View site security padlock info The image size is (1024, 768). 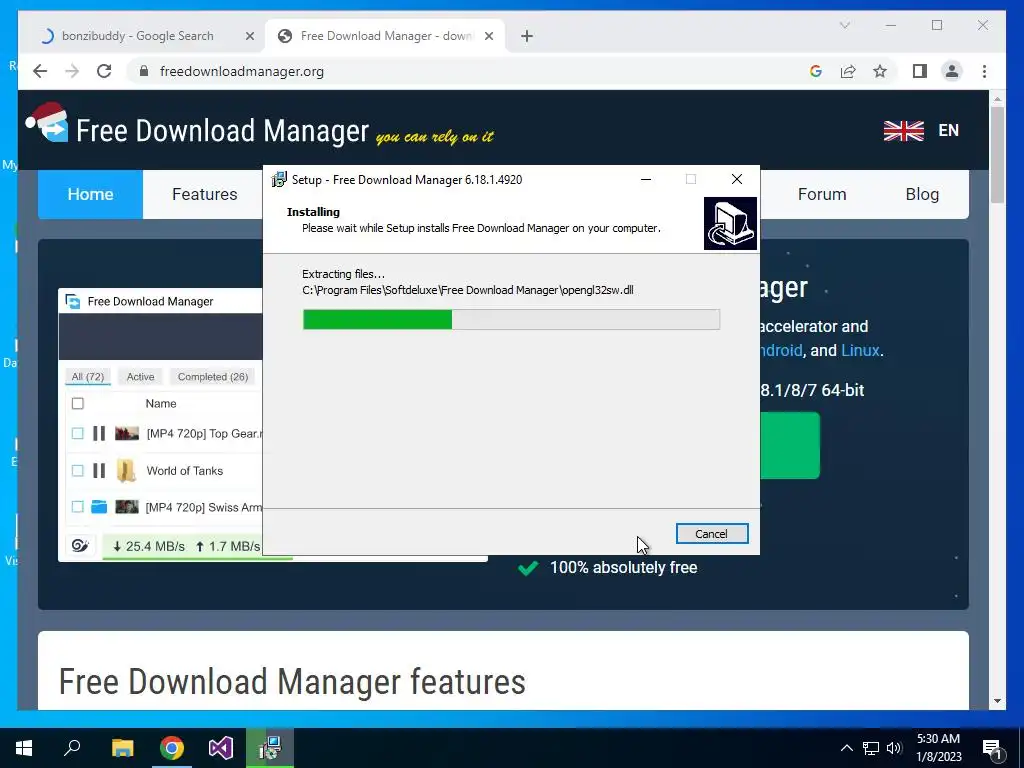coord(144,71)
